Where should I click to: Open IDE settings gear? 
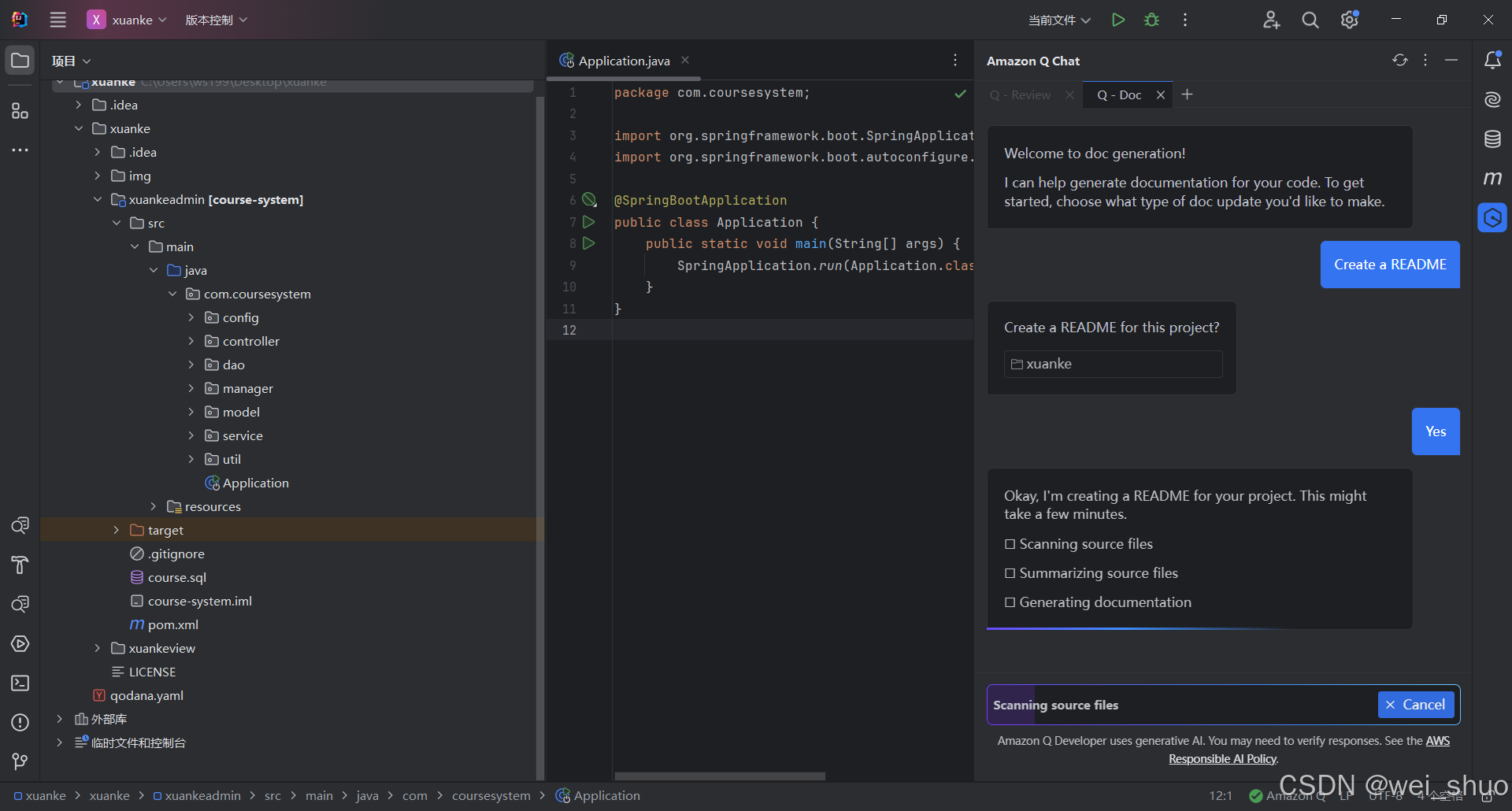1350,20
